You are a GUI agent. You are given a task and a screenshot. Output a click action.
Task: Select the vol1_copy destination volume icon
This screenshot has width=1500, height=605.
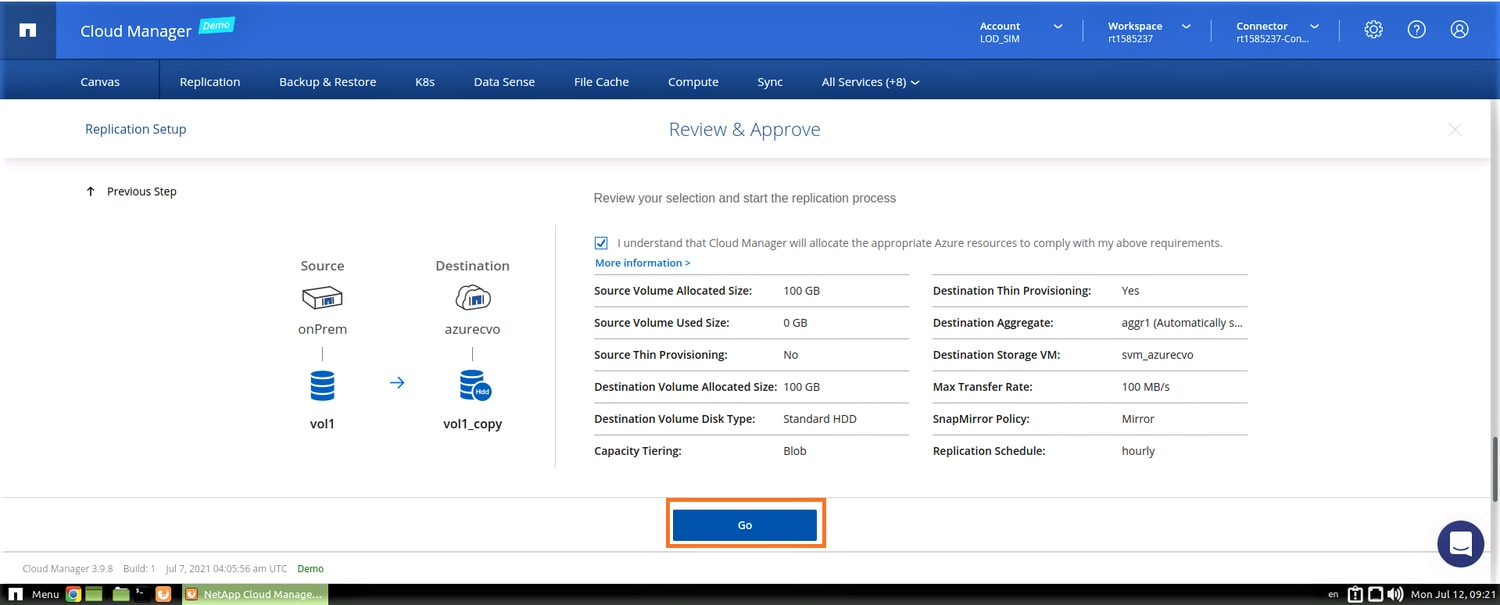(474, 385)
